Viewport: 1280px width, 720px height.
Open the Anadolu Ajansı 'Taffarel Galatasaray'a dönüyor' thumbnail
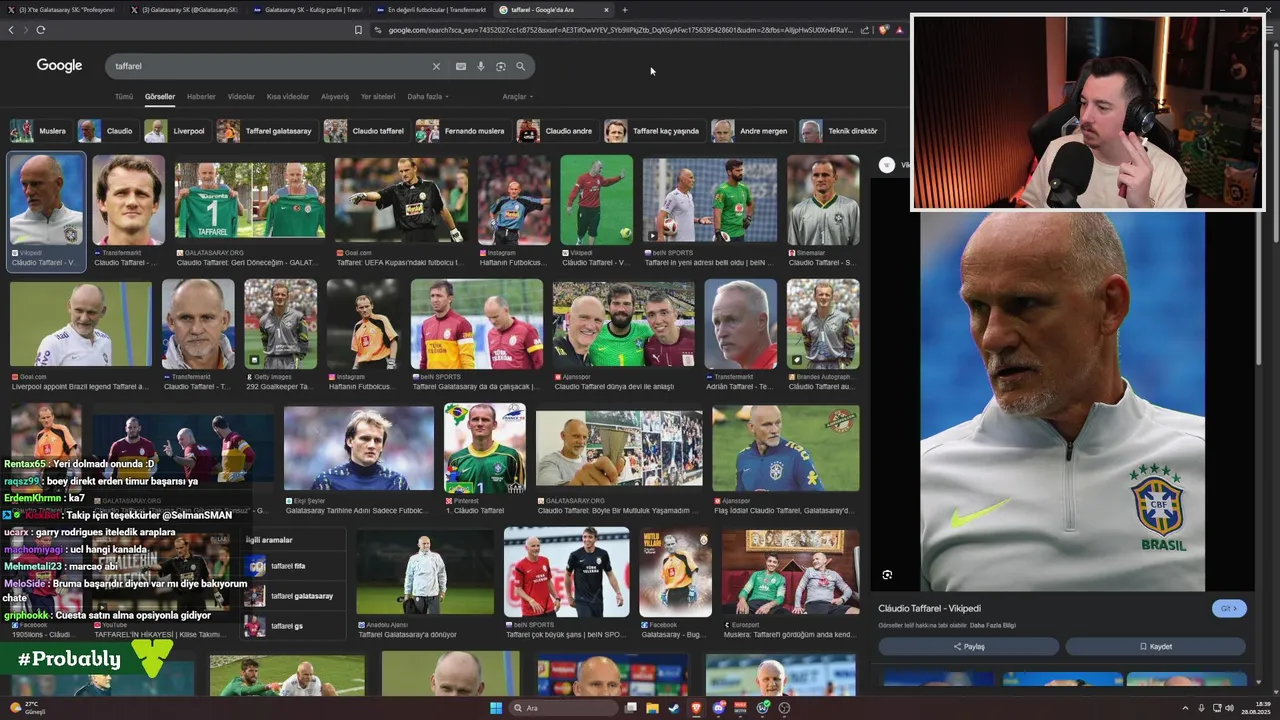pyautogui.click(x=425, y=572)
